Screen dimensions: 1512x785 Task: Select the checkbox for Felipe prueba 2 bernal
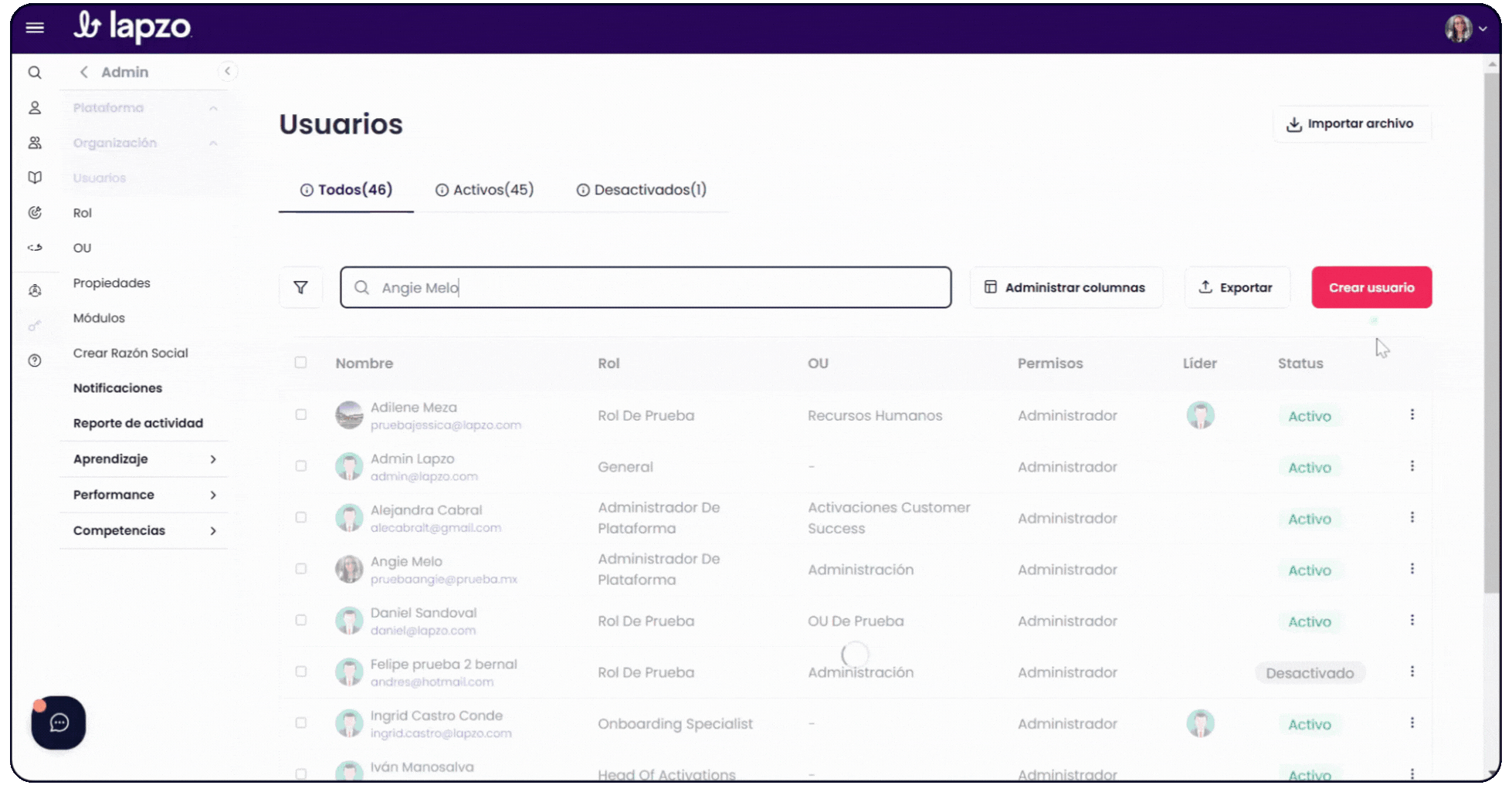point(300,672)
